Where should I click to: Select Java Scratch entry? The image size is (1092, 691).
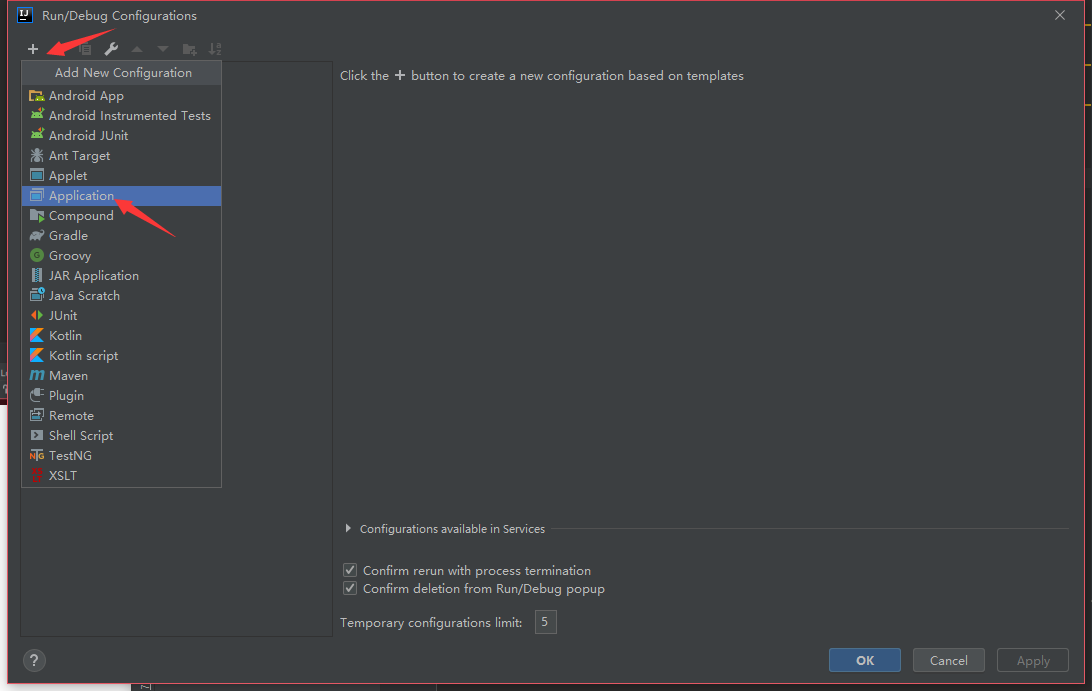pyautogui.click(x=122, y=296)
